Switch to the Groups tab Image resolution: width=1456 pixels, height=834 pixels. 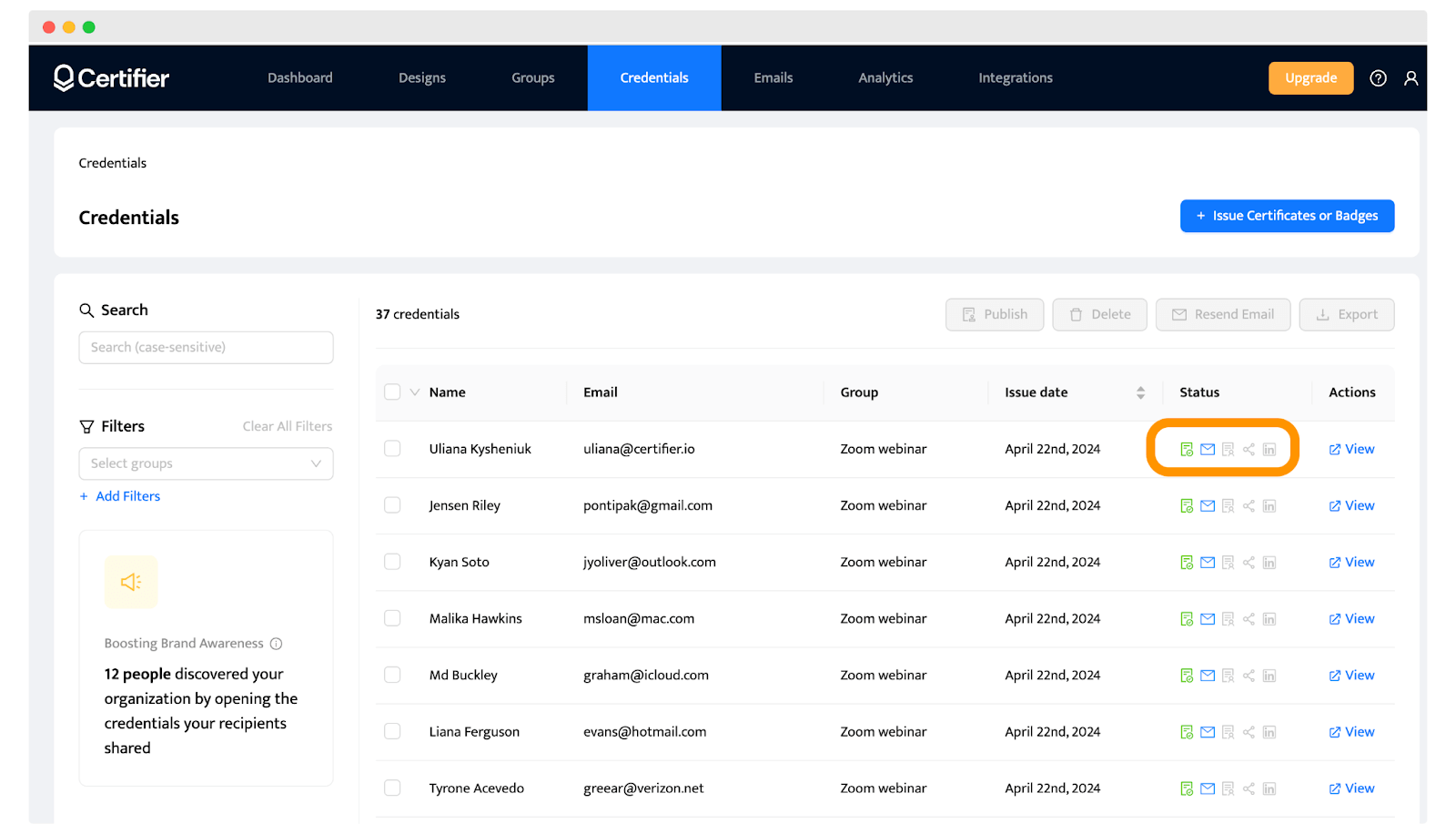point(533,78)
